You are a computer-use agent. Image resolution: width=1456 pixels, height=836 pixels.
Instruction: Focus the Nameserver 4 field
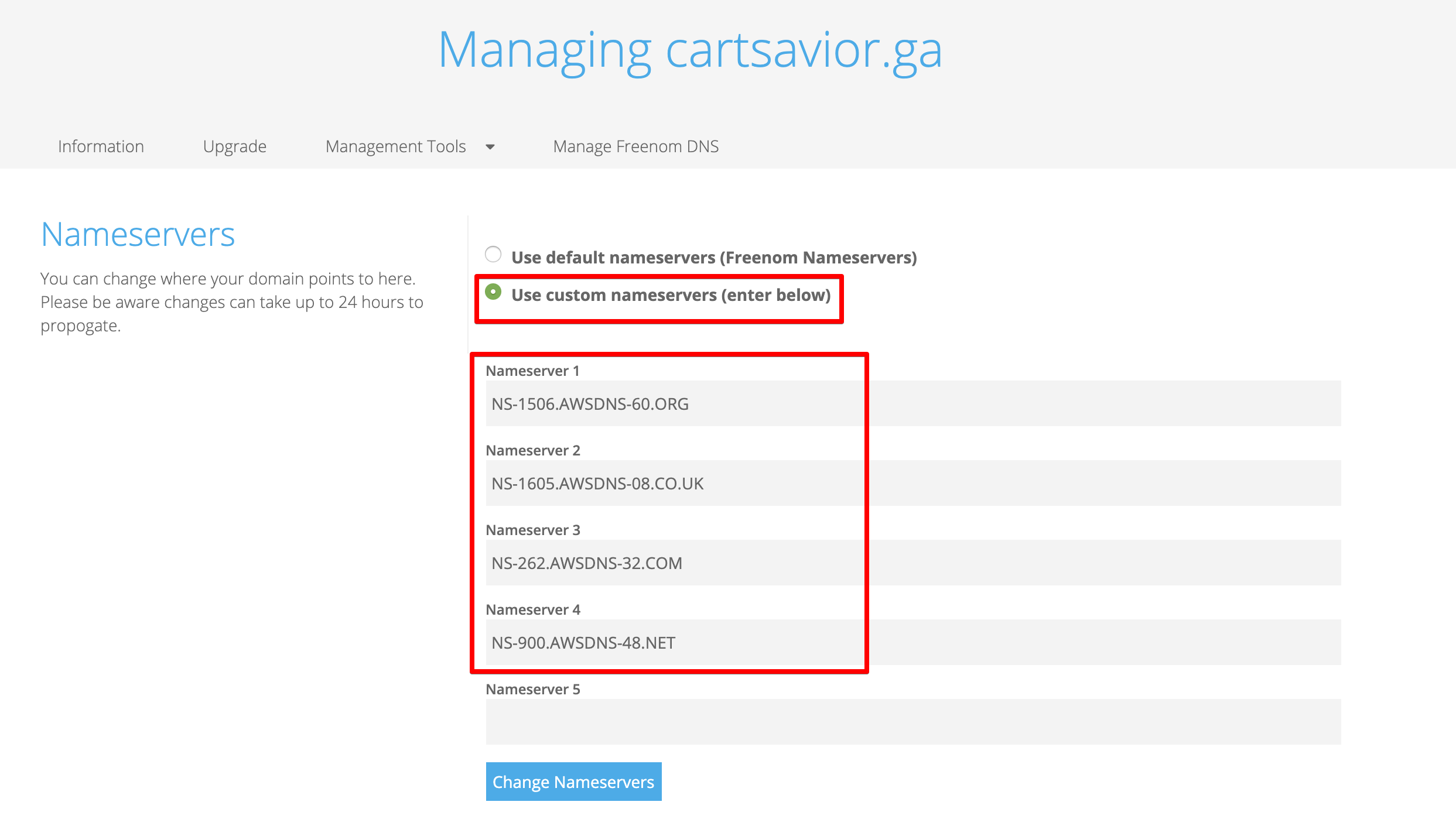pos(912,642)
